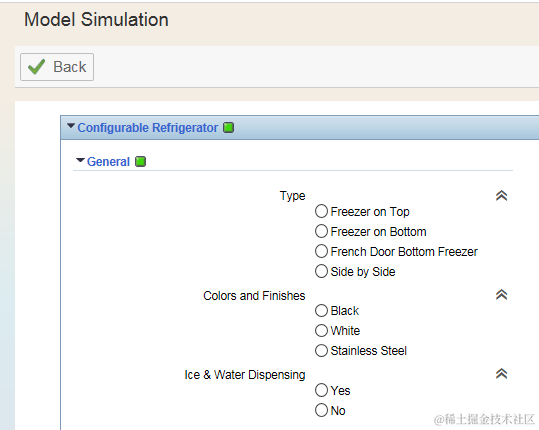Click the Model Simulation page title
This screenshot has height=430, width=539.
pos(96,19)
